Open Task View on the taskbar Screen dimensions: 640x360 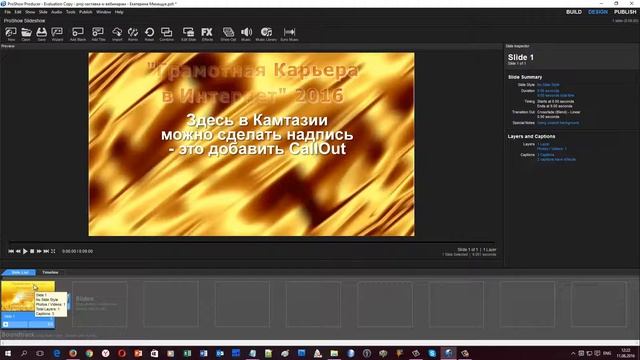40,353
